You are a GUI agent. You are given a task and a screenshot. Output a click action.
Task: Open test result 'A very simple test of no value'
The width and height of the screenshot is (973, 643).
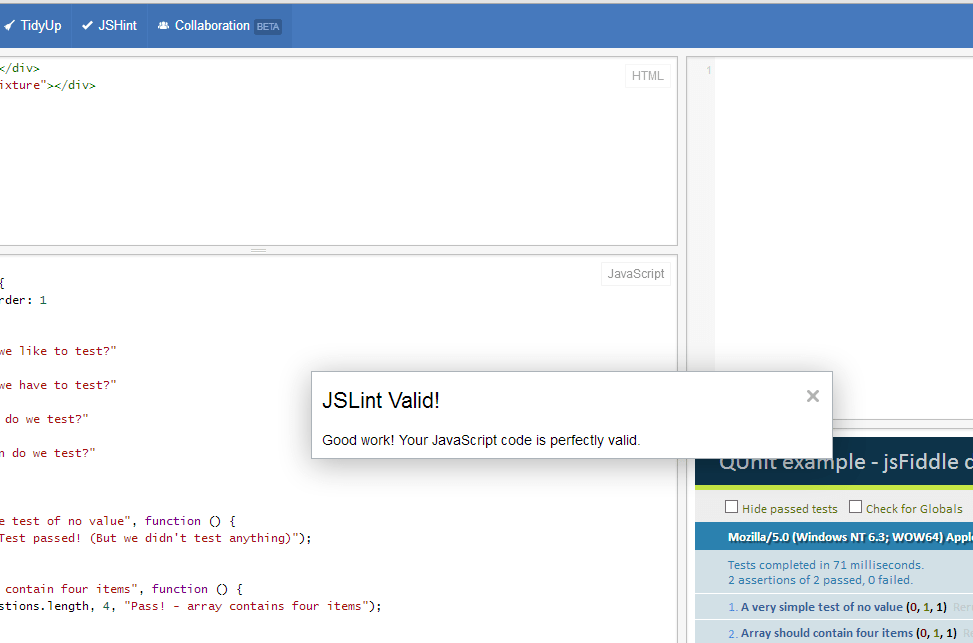click(822, 607)
